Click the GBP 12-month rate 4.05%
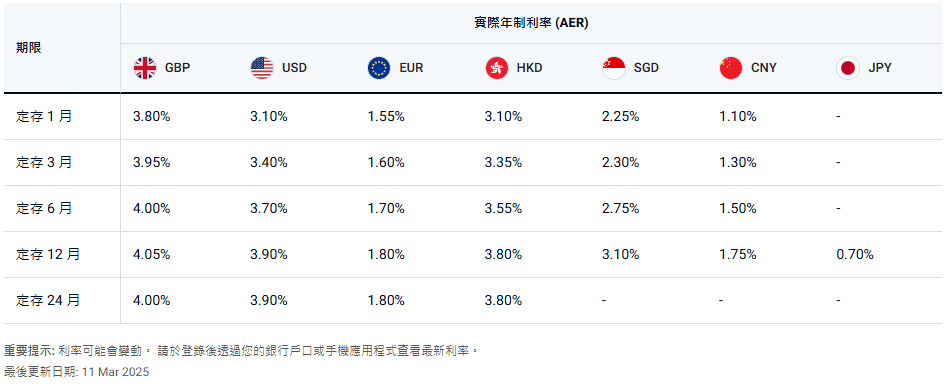 point(152,255)
